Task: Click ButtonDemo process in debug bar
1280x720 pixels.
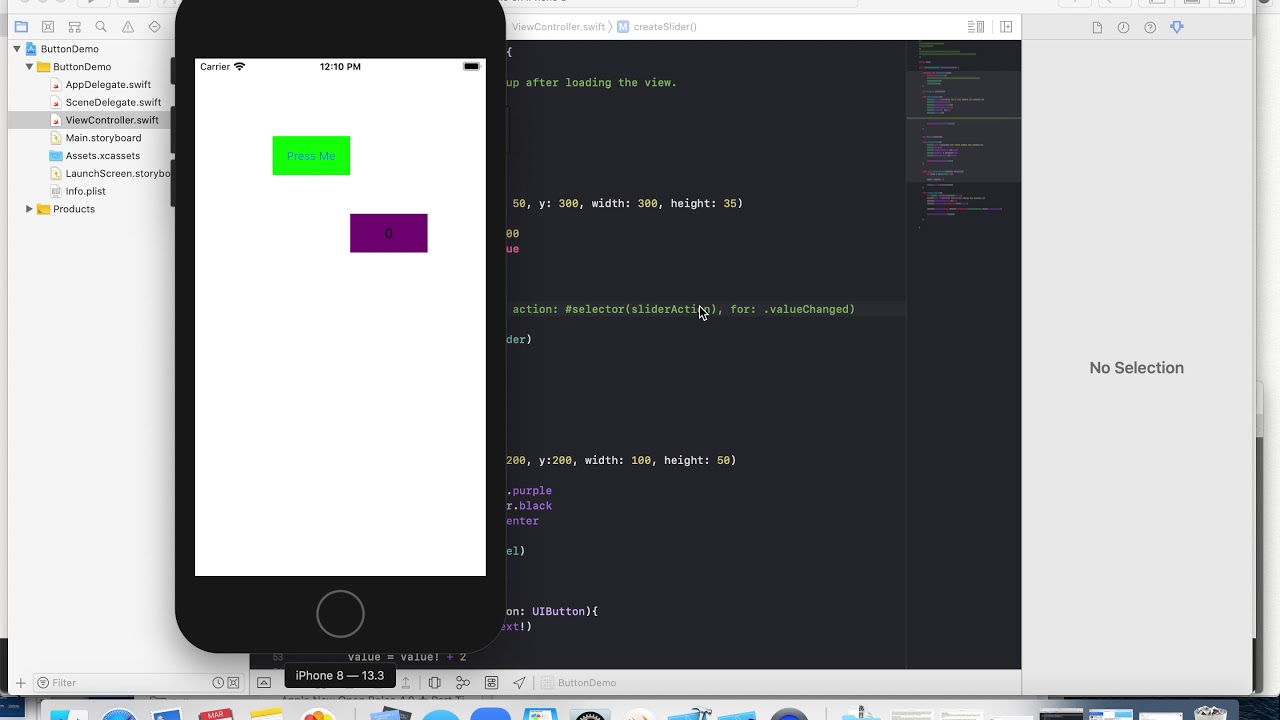Action: pyautogui.click(x=579, y=683)
